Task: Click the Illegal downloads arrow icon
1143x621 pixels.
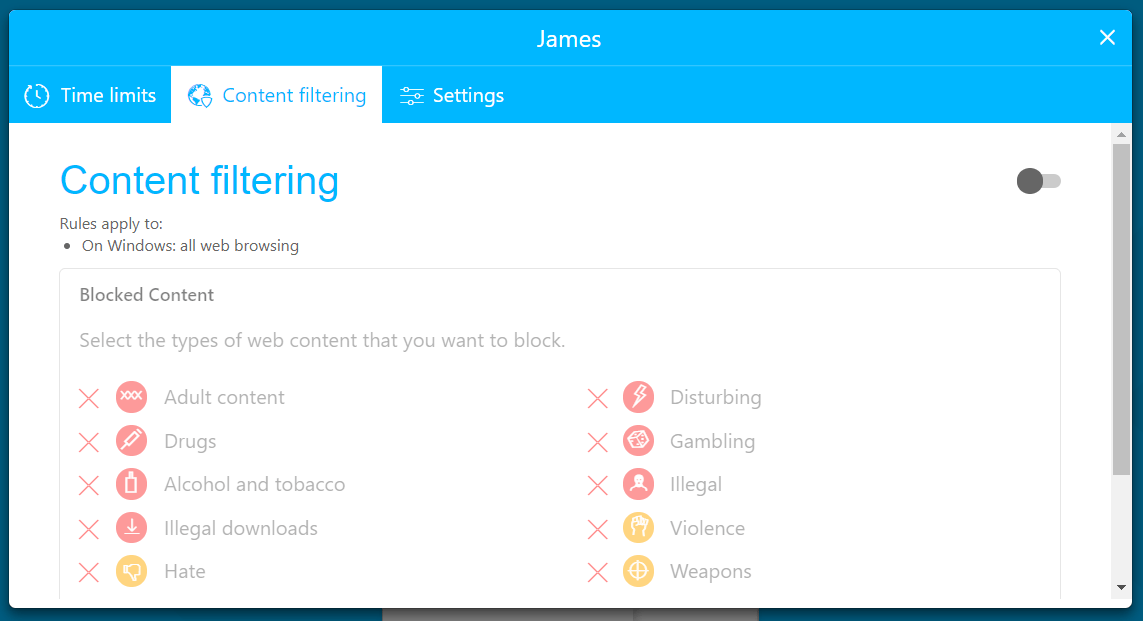Action: (131, 528)
